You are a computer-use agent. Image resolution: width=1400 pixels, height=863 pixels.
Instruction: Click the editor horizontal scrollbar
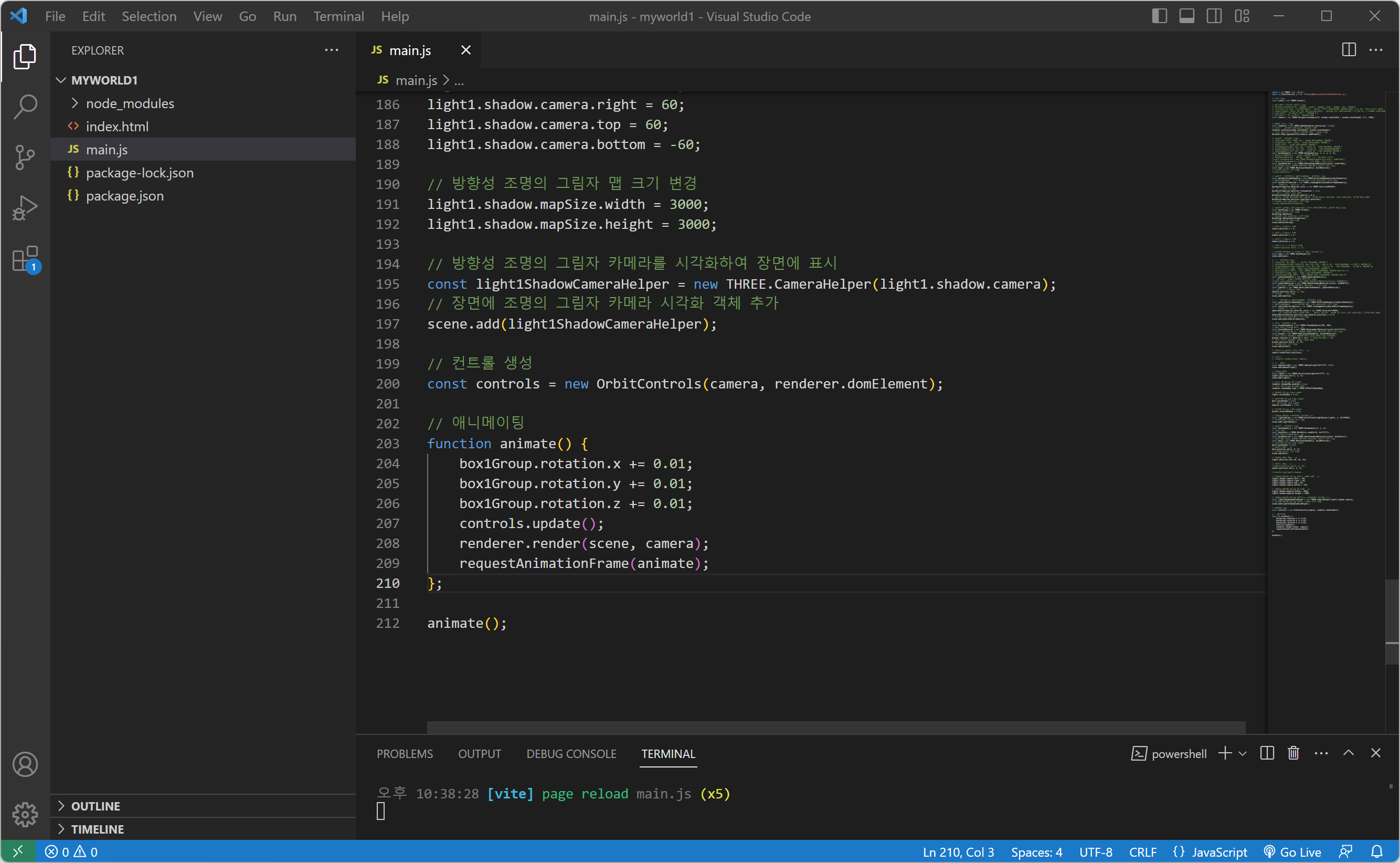(x=836, y=727)
